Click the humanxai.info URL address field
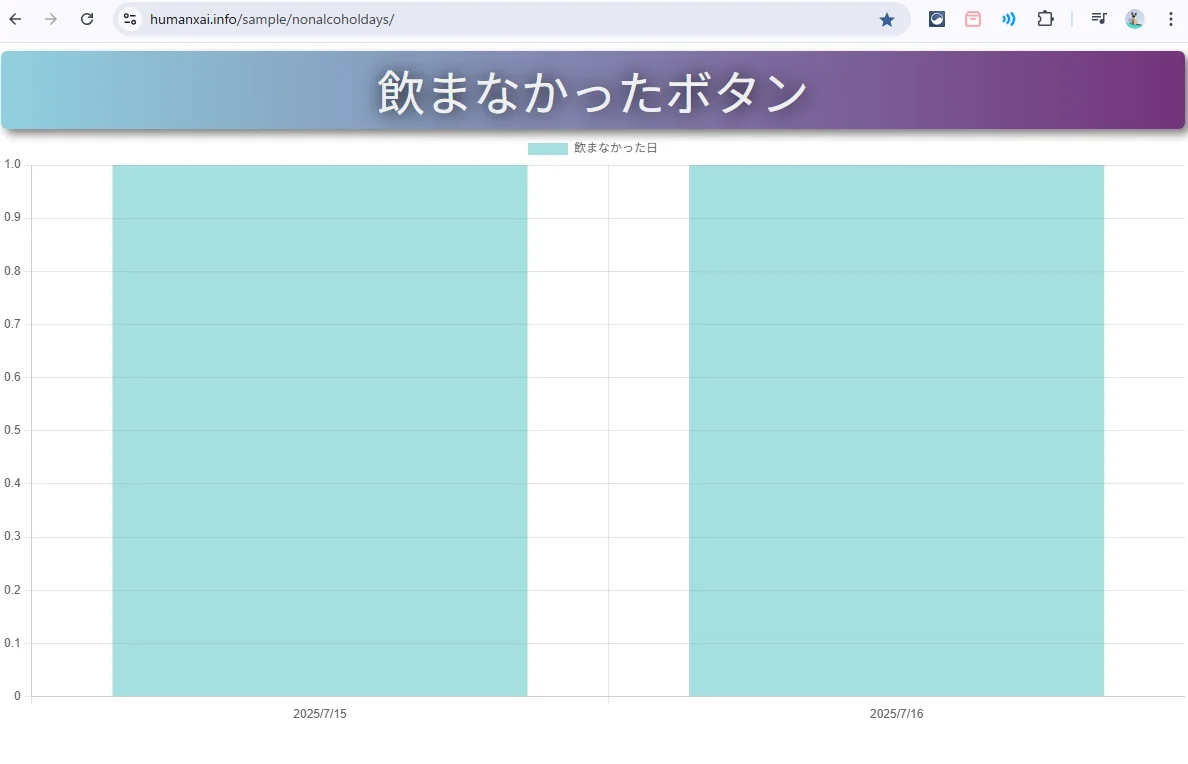 coord(500,19)
